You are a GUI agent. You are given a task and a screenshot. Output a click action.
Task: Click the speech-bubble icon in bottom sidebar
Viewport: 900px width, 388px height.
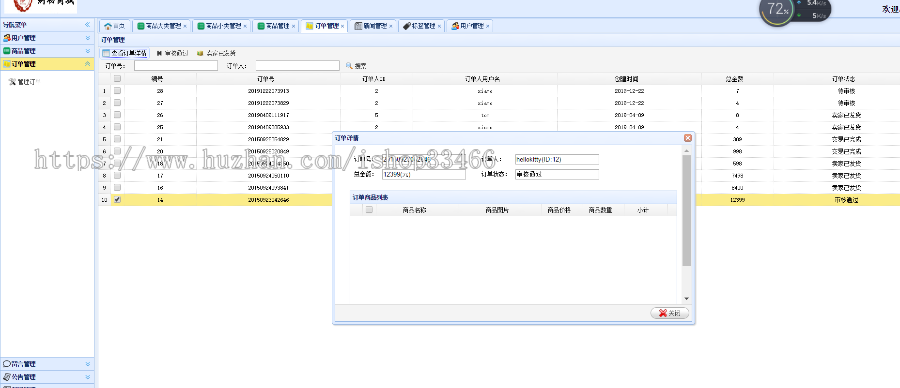click(6, 364)
